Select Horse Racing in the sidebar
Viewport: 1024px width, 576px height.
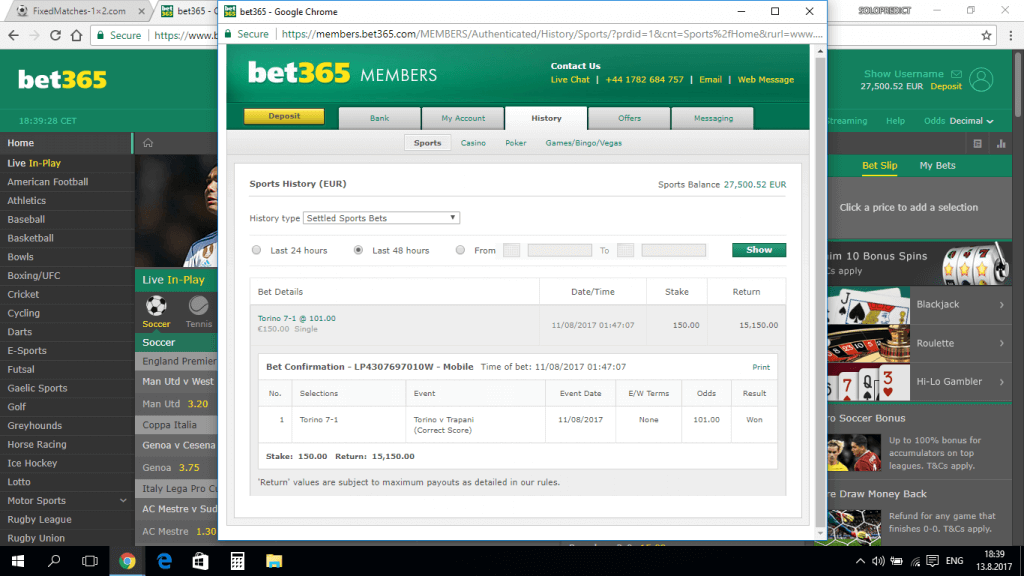(x=37, y=445)
